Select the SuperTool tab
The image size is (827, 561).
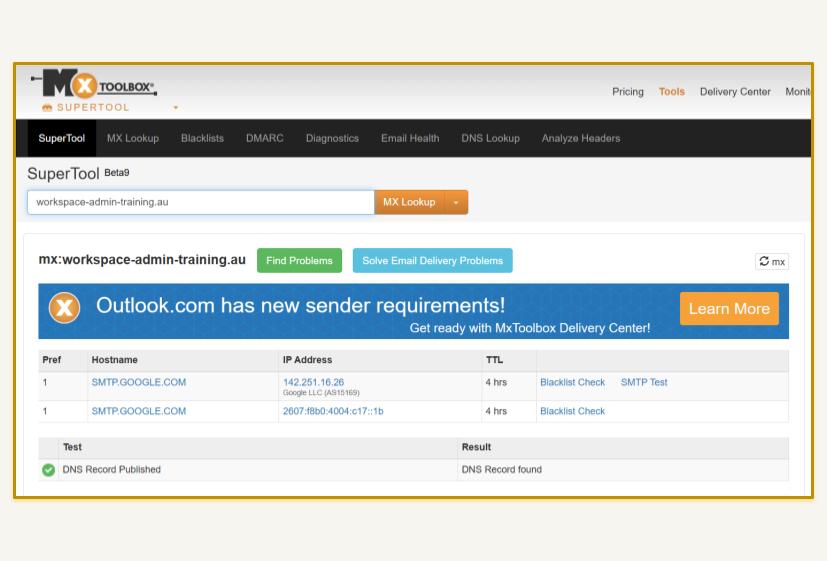(x=62, y=138)
